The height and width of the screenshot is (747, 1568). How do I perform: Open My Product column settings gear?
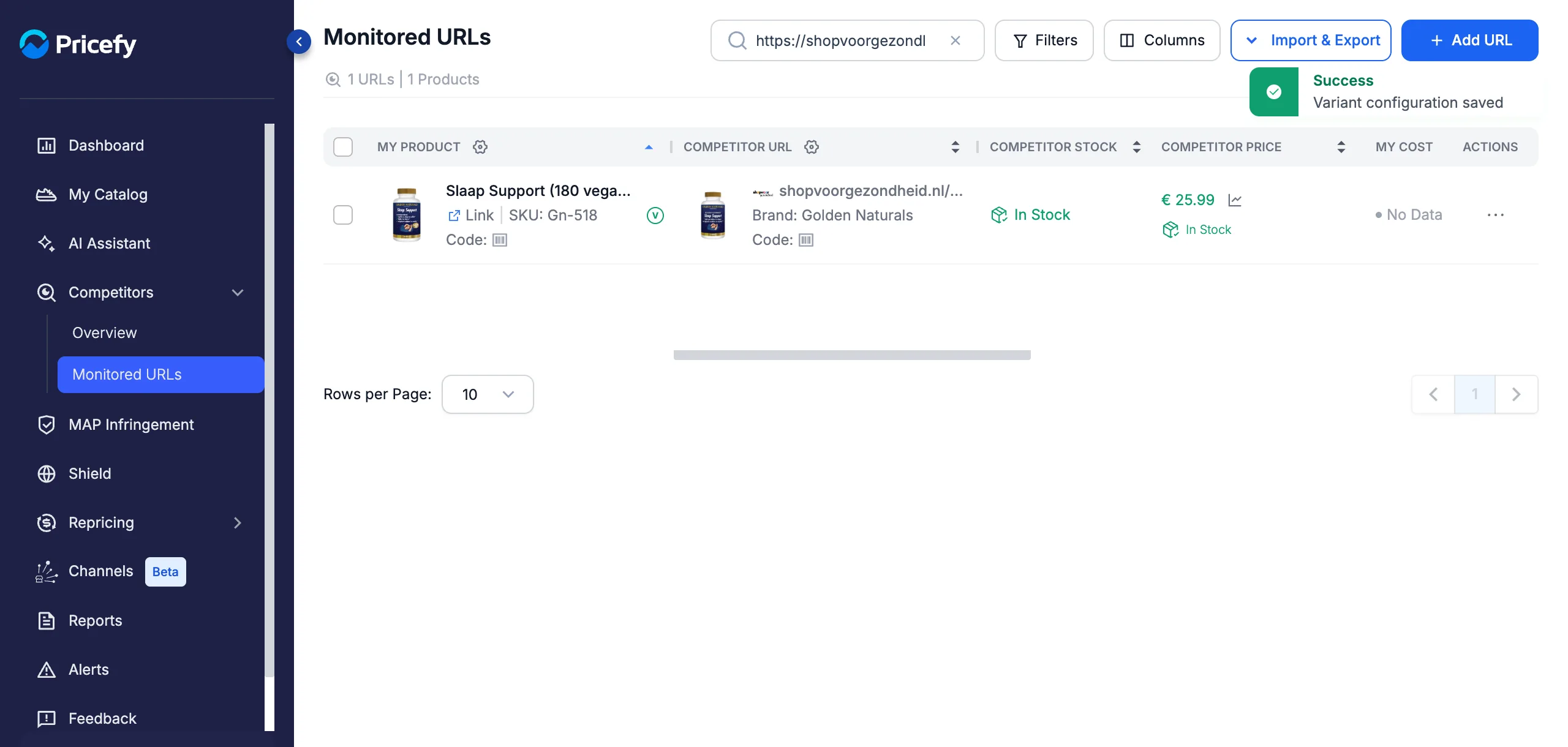click(480, 147)
